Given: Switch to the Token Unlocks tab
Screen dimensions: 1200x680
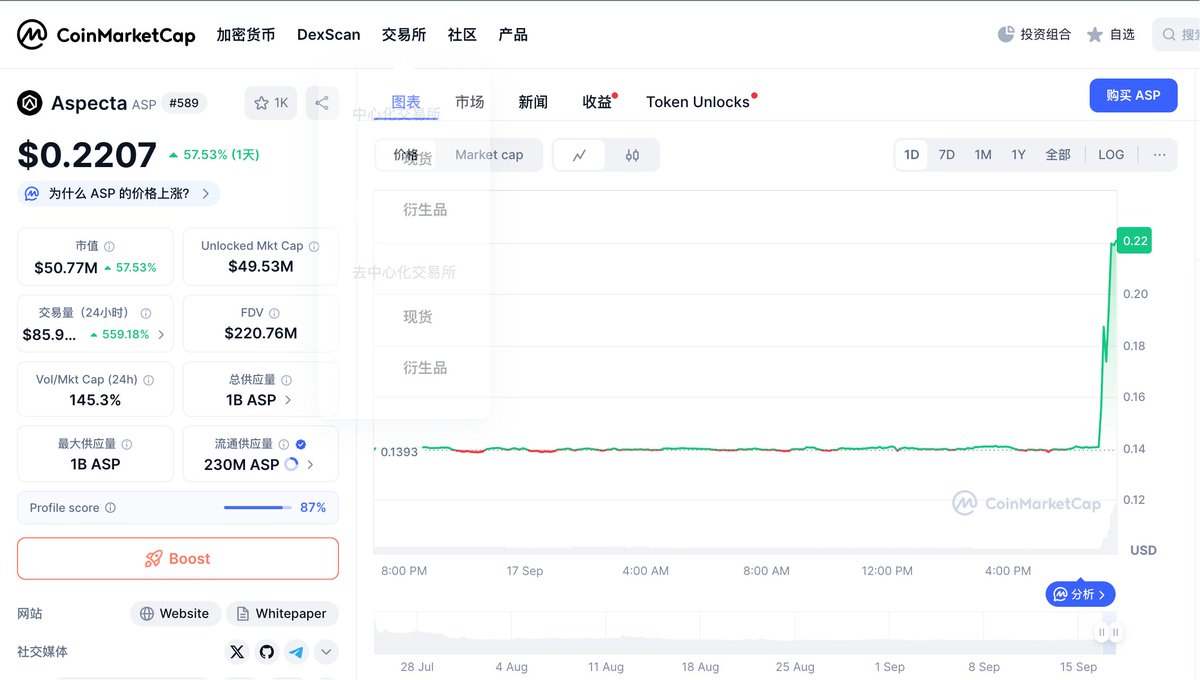Looking at the screenshot, I should point(697,102).
